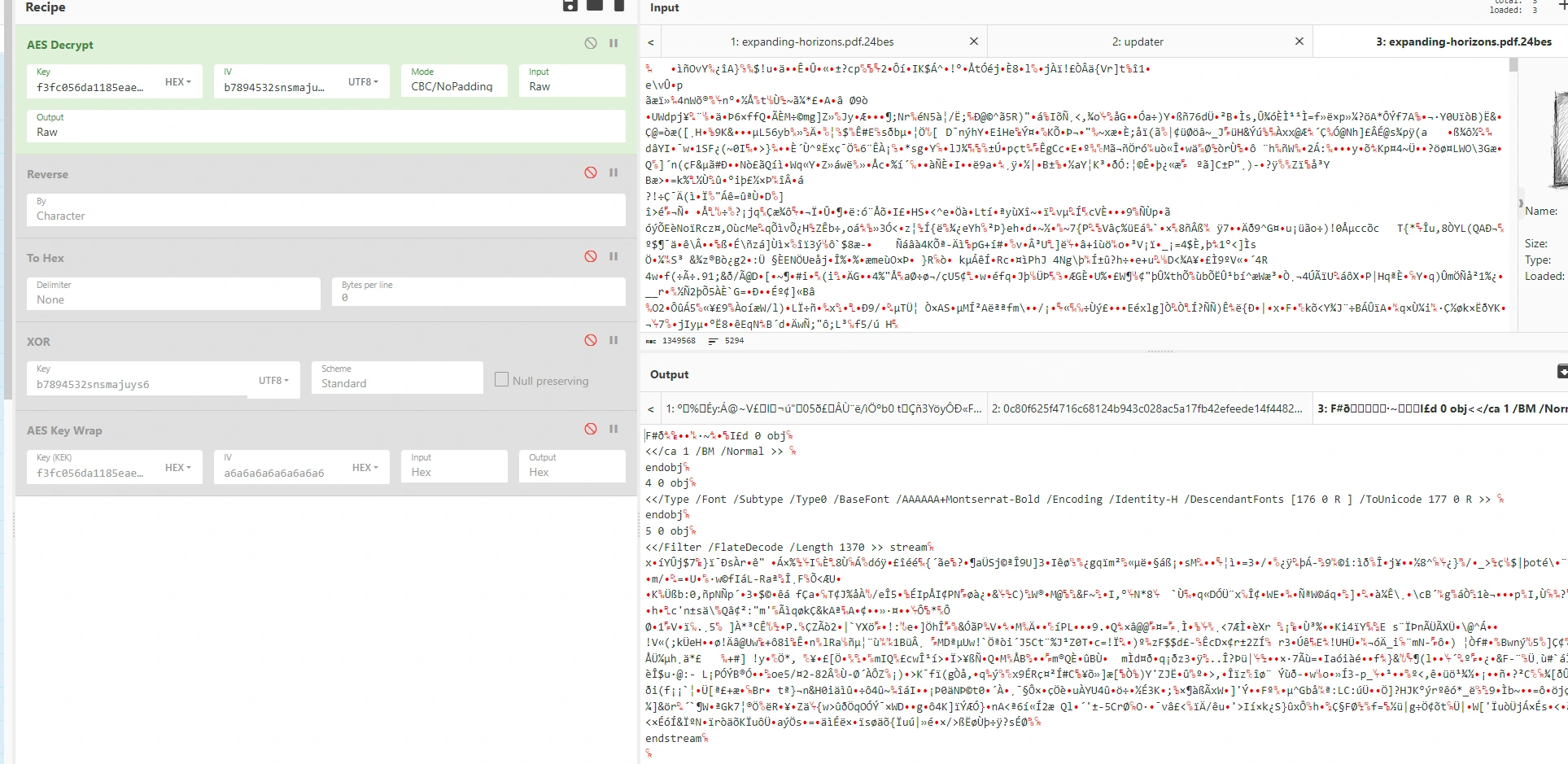Screen dimensions: 1568x764
Task: Disable the AES Decrypt operation
Action: (x=591, y=43)
